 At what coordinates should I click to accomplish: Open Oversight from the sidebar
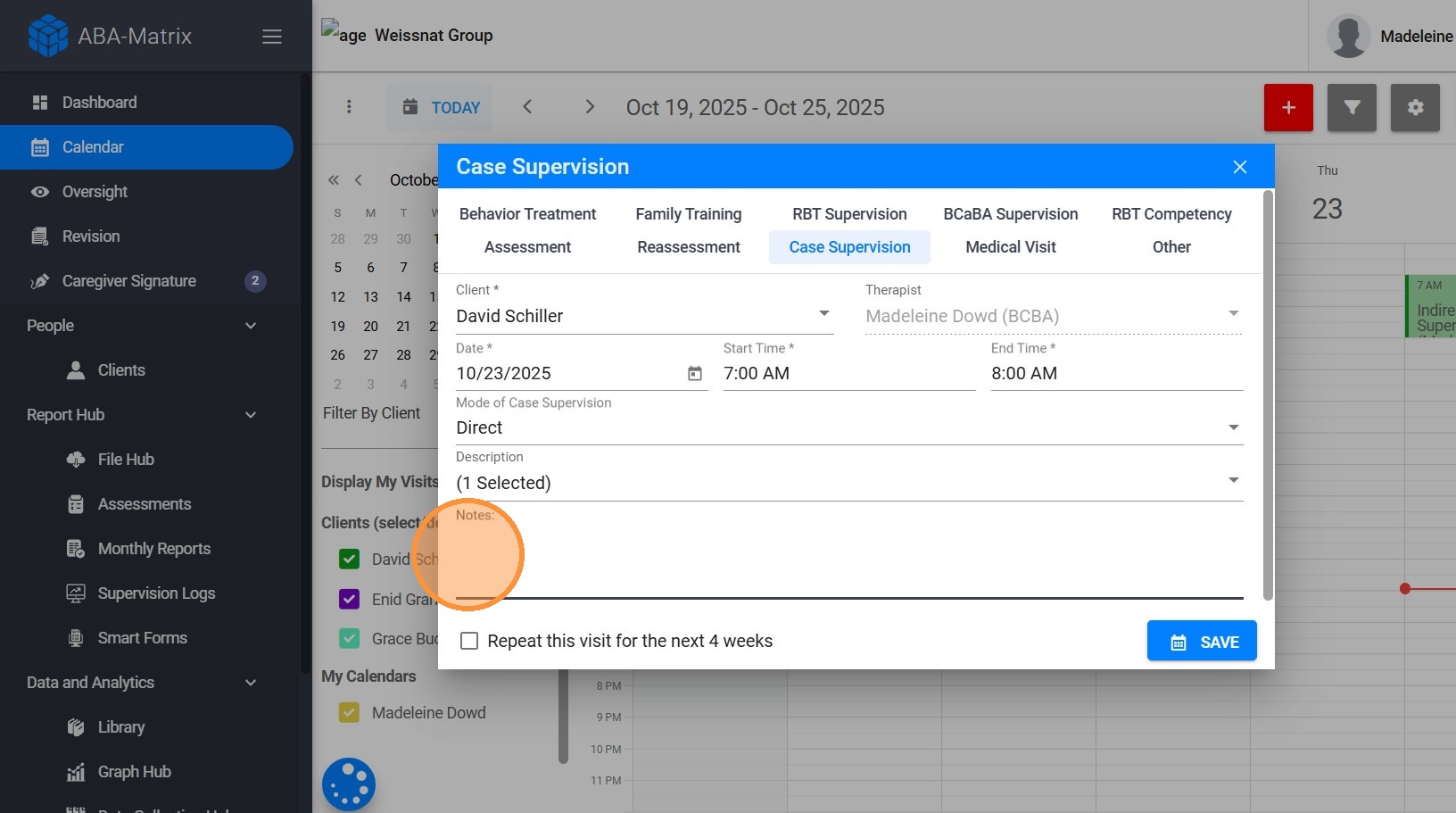(x=95, y=192)
